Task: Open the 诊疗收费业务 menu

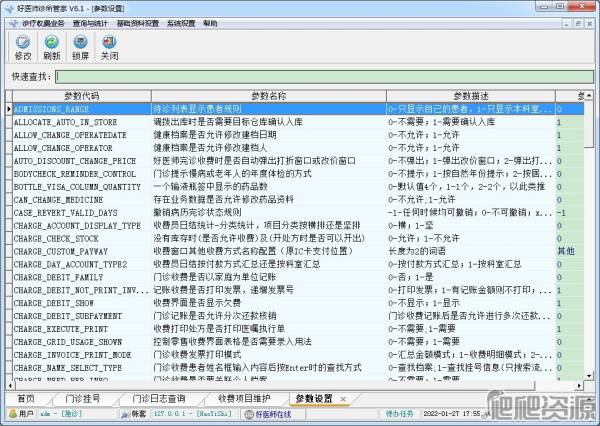Action: (43, 22)
